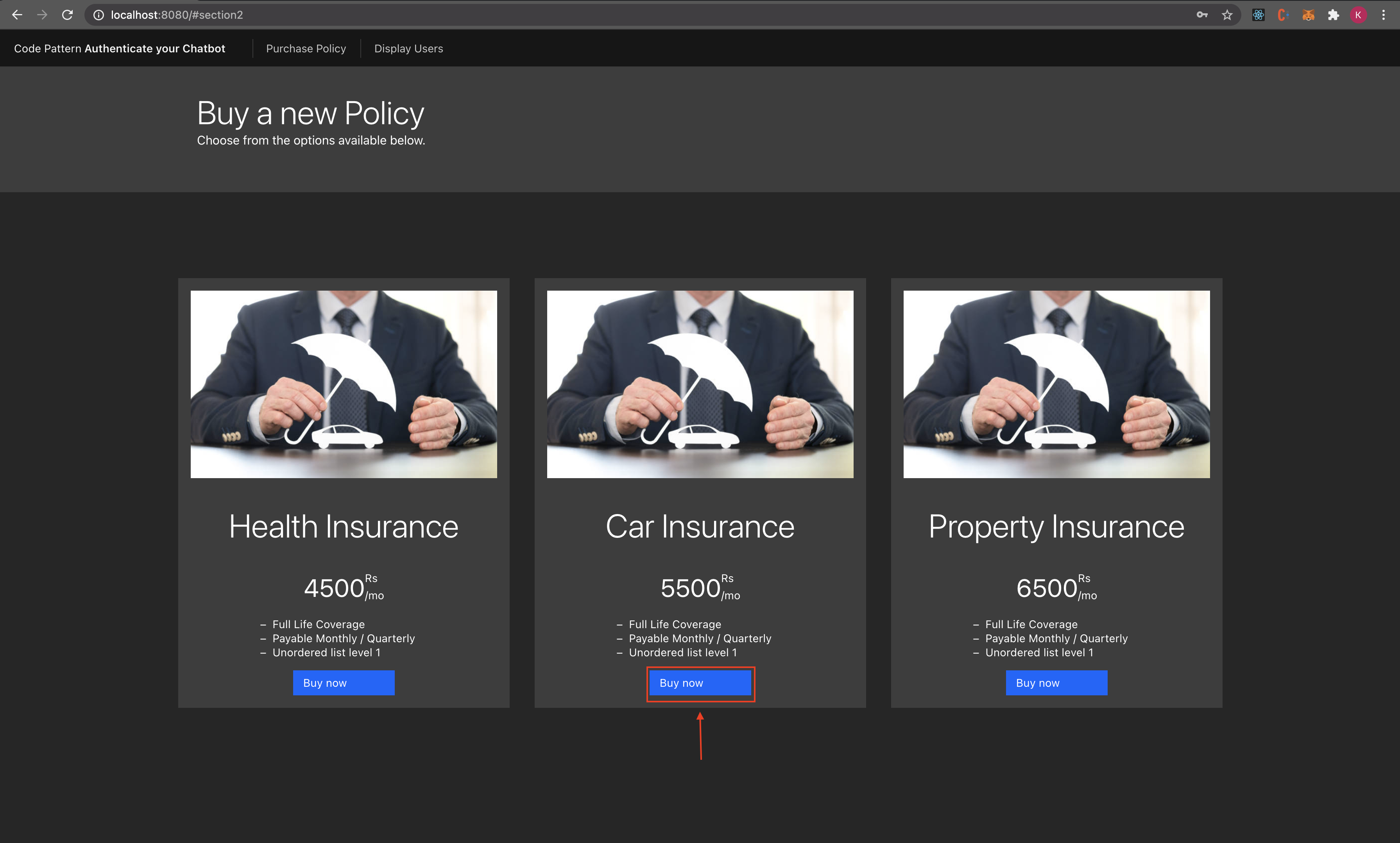This screenshot has width=1400, height=843.
Task: Click the browser back arrow
Action: [17, 15]
